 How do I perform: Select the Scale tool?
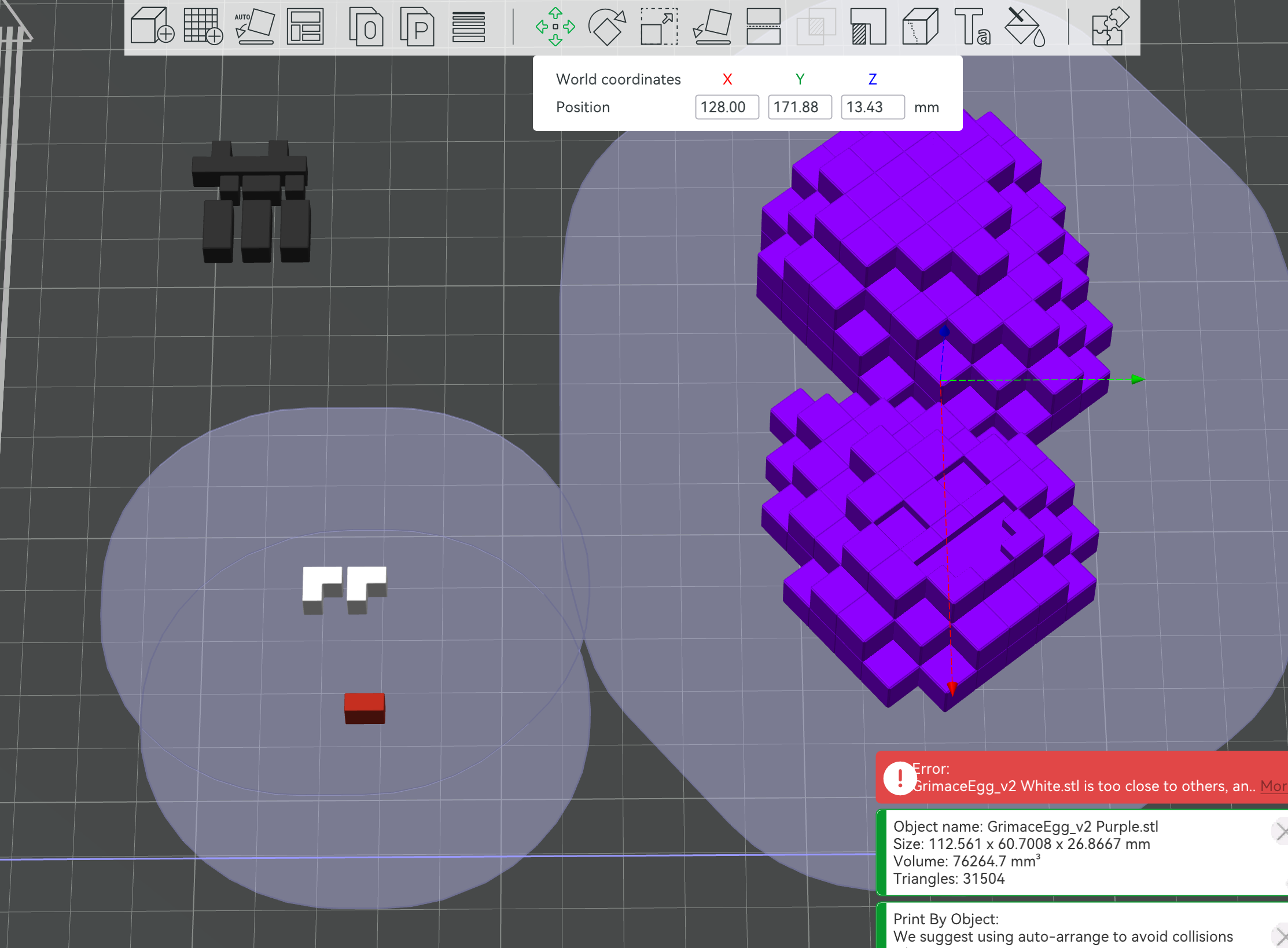point(660,27)
